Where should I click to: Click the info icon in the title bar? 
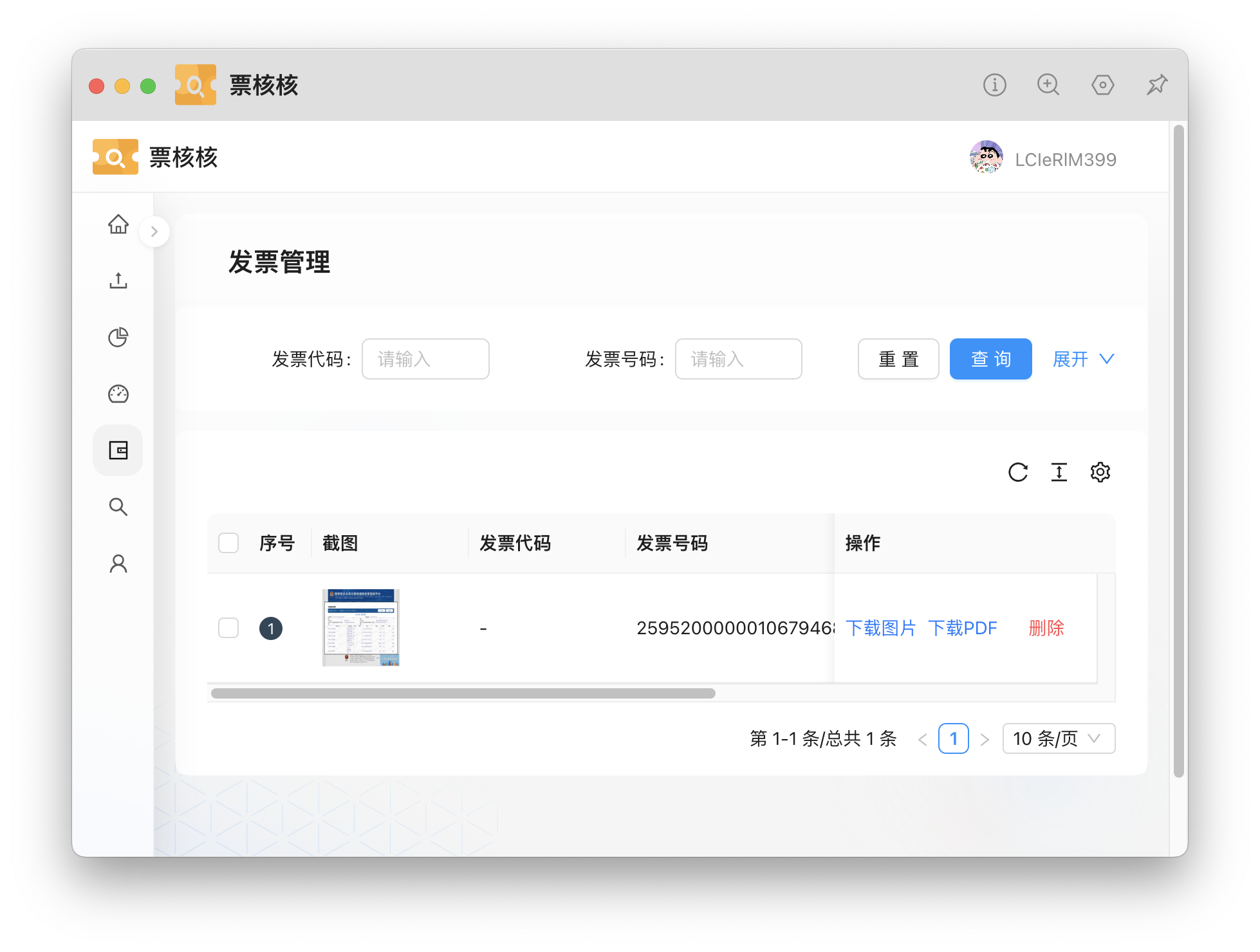click(995, 85)
